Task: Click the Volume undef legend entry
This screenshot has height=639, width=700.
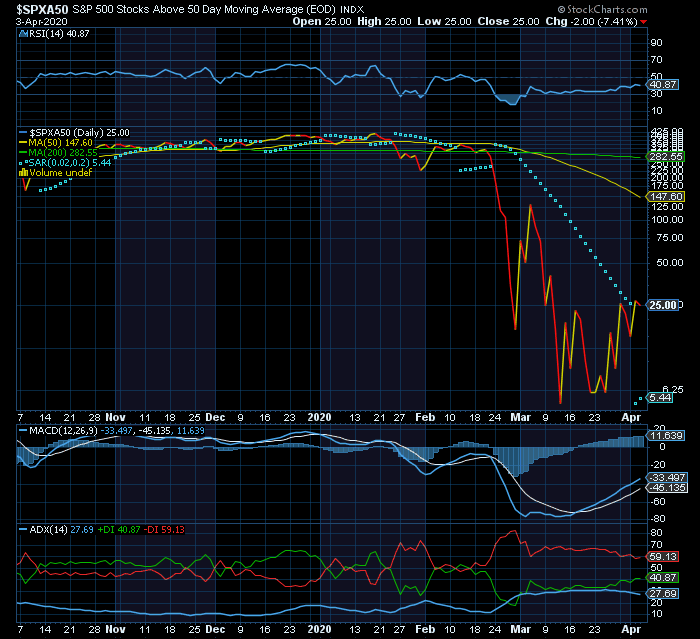Action: [60, 172]
